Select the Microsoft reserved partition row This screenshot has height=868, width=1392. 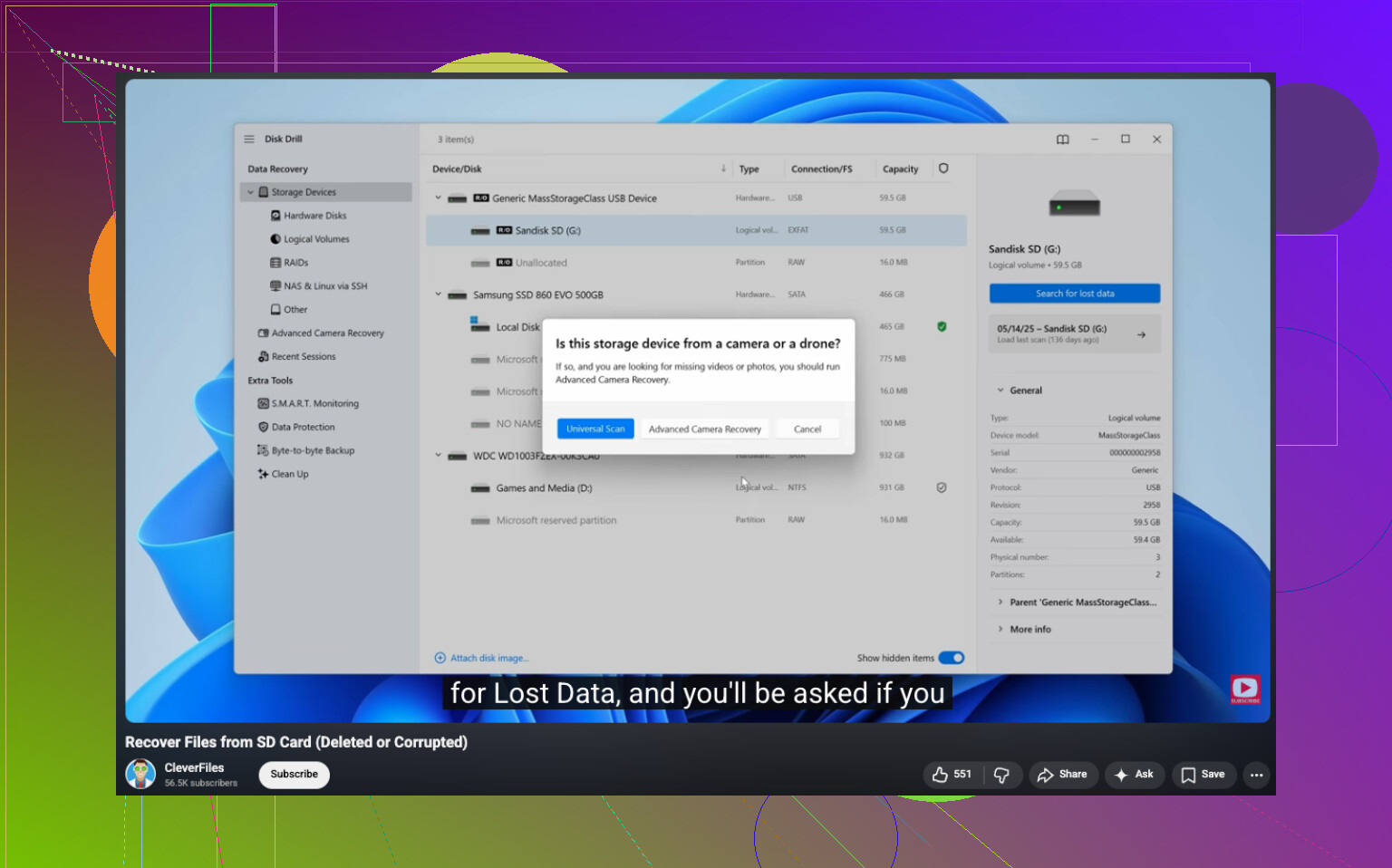tap(696, 520)
